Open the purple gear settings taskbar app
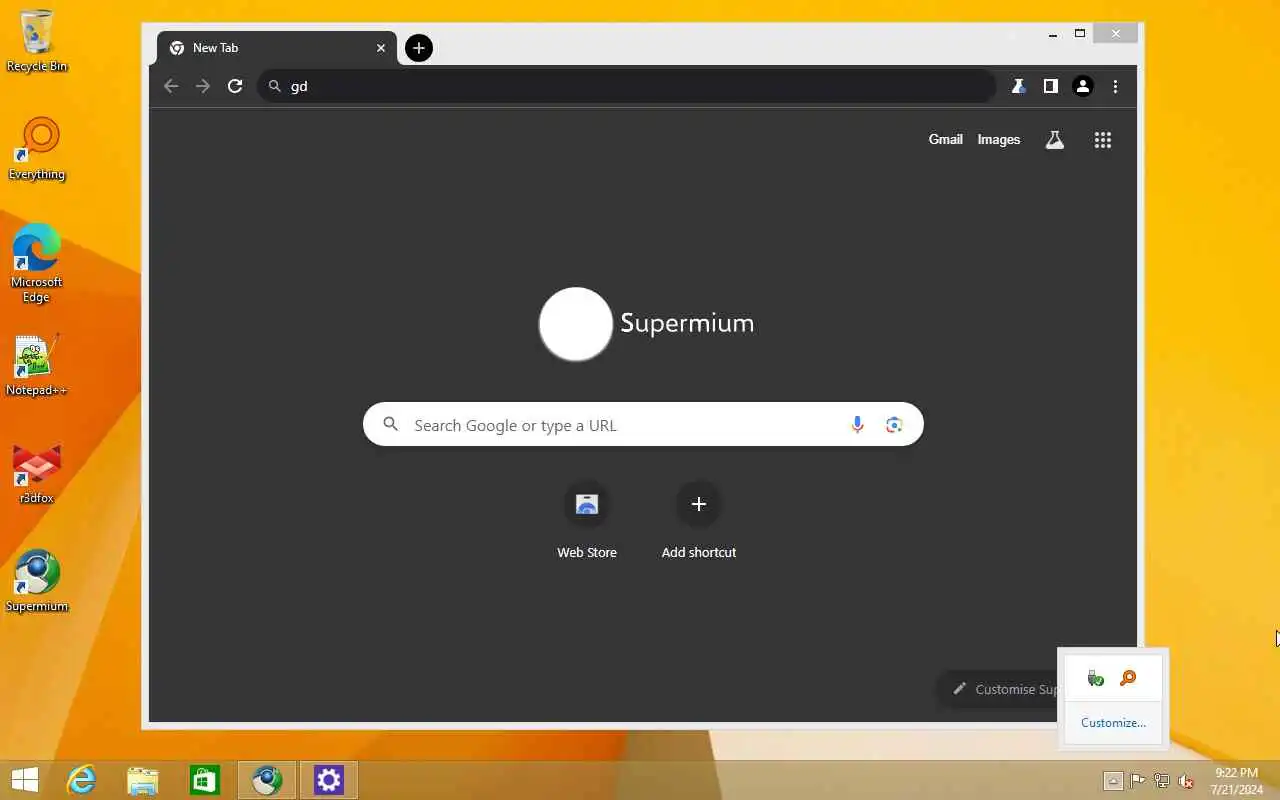The width and height of the screenshot is (1280, 800). pos(329,780)
